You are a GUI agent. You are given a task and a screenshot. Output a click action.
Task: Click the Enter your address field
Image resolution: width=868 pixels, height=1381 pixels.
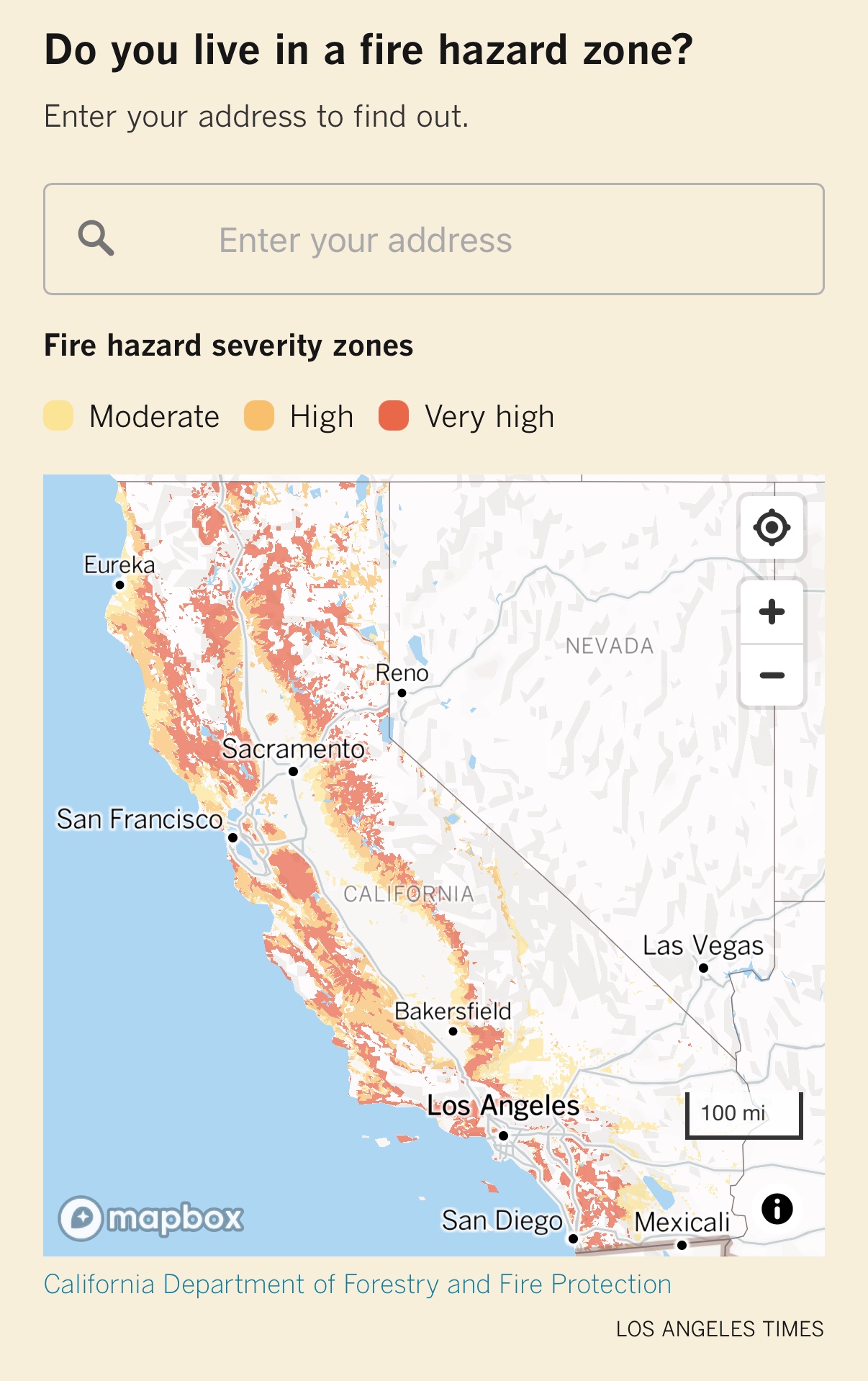click(461, 240)
